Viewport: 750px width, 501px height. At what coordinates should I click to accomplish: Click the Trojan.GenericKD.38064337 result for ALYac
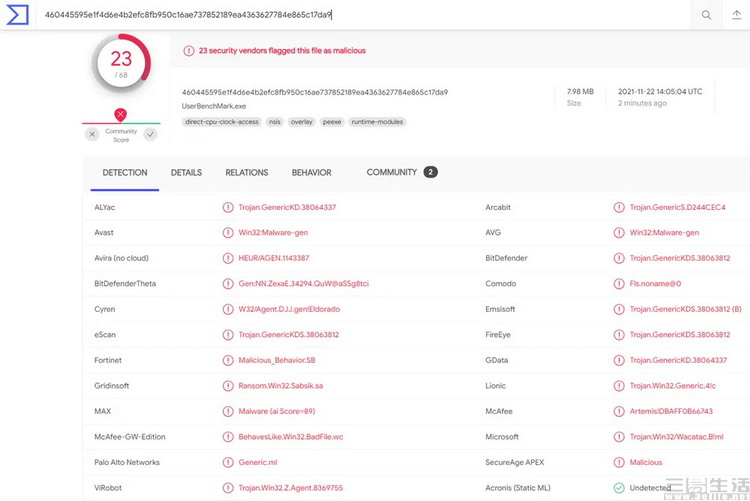[x=287, y=207]
